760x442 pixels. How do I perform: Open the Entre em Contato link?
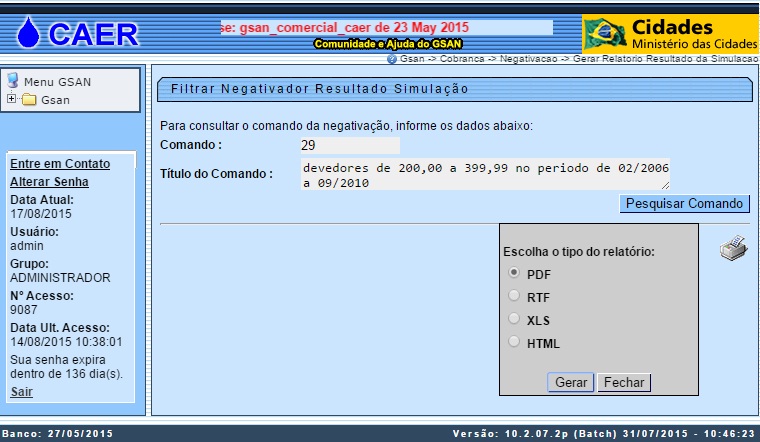[59, 164]
